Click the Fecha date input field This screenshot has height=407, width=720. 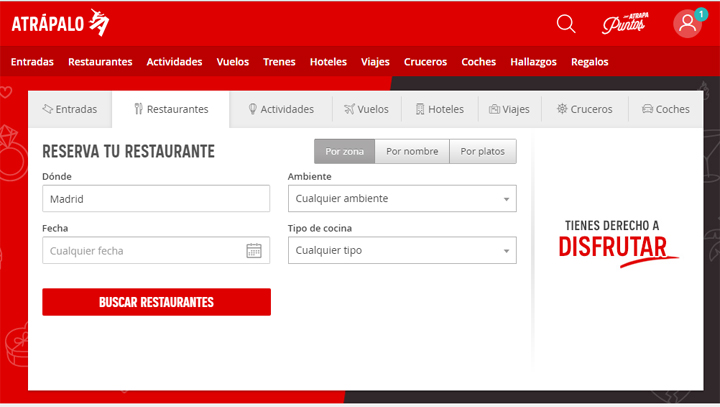tap(156, 250)
